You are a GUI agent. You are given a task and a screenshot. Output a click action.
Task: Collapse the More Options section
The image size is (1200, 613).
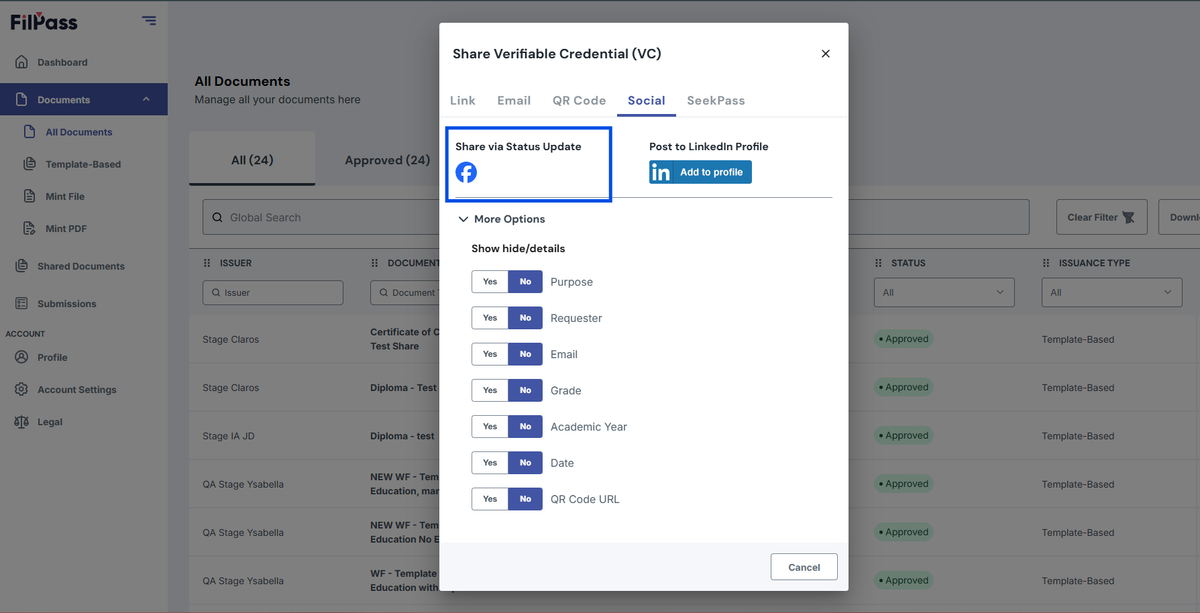(x=502, y=219)
